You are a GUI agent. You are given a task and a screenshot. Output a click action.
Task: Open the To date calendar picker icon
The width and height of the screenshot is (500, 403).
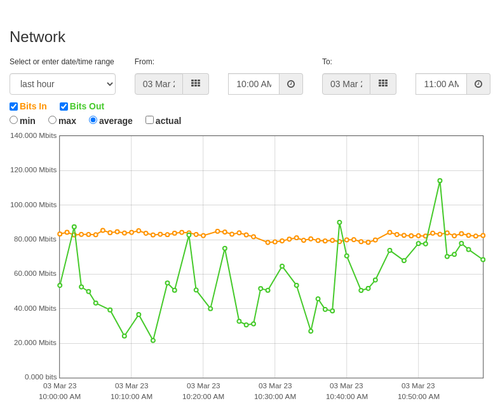(x=383, y=84)
